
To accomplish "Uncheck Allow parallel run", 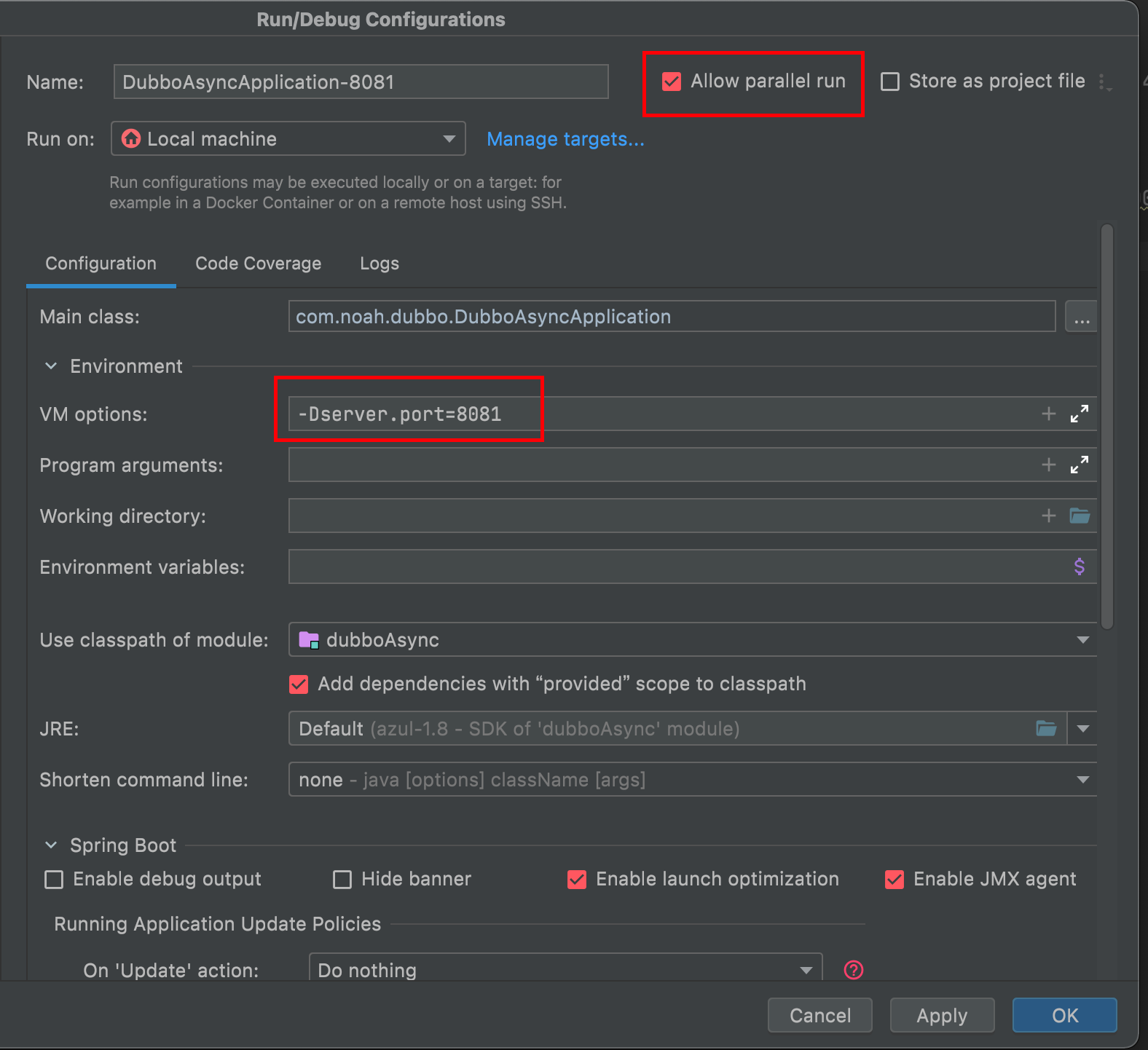I will 672,82.
